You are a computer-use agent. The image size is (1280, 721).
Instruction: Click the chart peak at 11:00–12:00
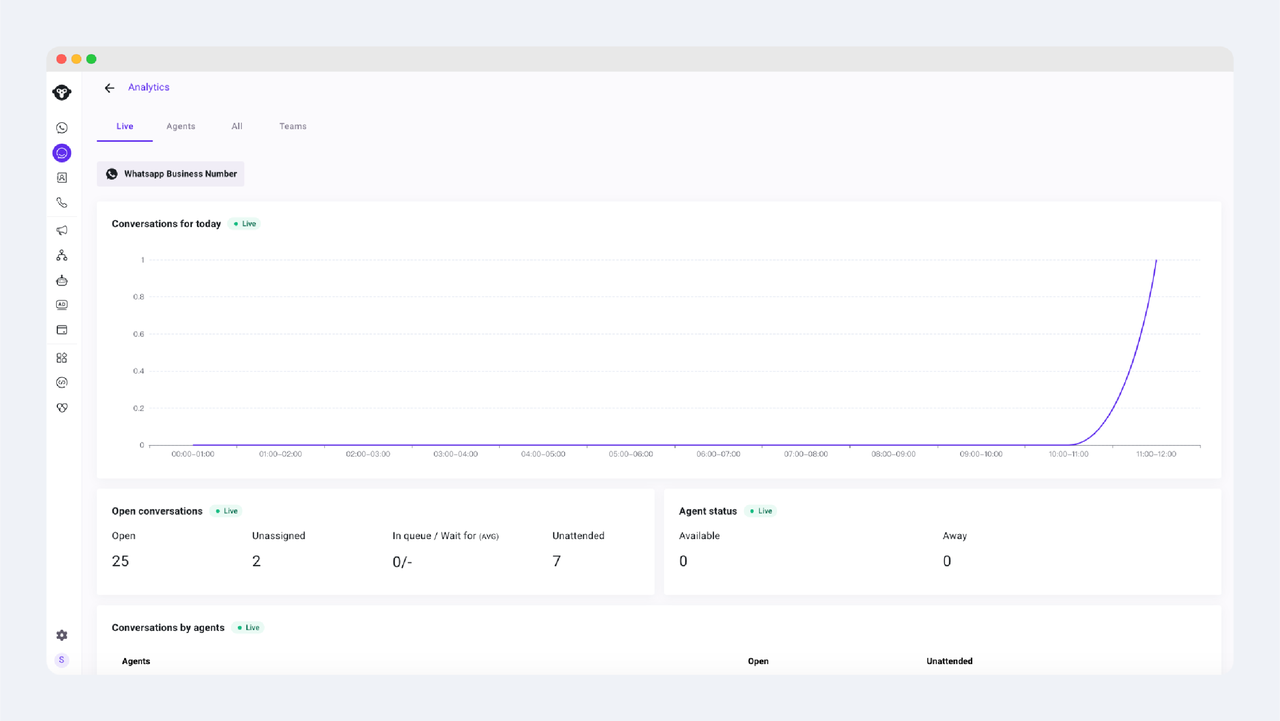click(1156, 260)
